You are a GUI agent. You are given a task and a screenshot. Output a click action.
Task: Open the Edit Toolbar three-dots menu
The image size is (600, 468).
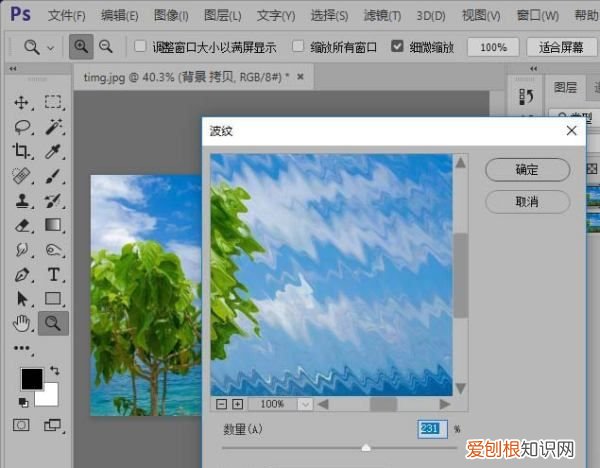[22, 348]
